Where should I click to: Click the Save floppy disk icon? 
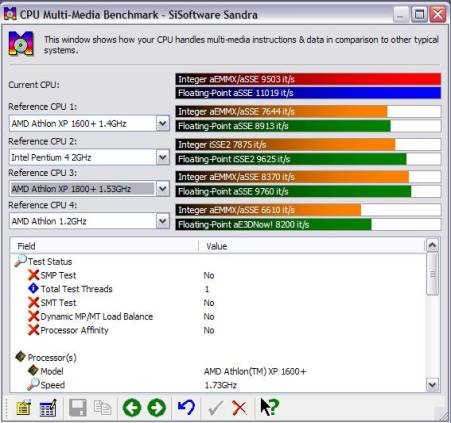coord(78,407)
